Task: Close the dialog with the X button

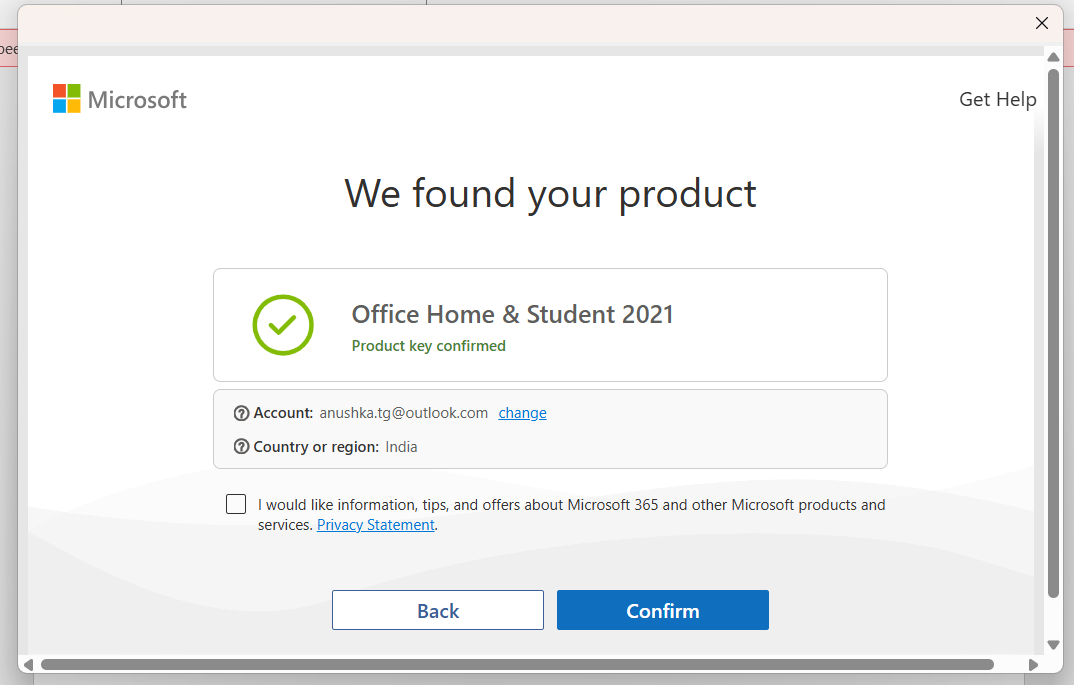Action: coord(1042,23)
